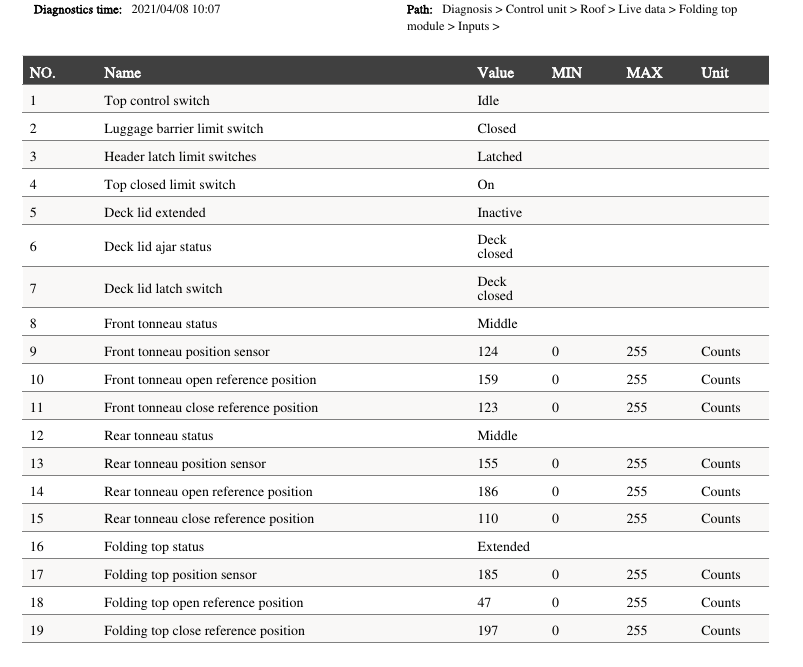Click the Name column header
Viewport: 803px width, 667px height.
tap(122, 73)
